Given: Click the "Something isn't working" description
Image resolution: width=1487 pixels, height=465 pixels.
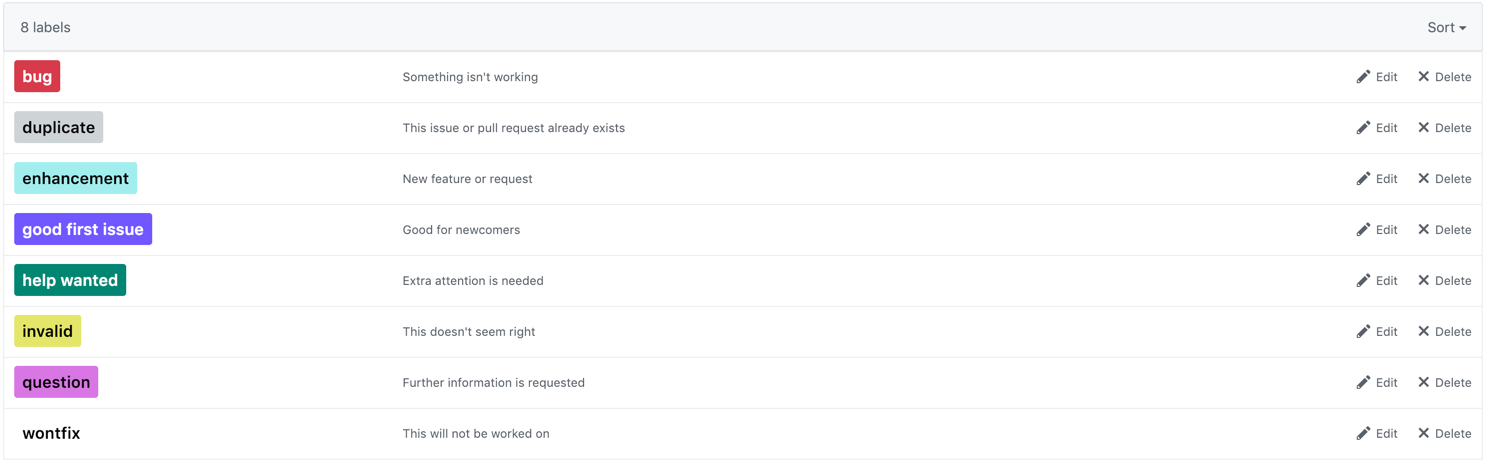Looking at the screenshot, I should pos(470,77).
